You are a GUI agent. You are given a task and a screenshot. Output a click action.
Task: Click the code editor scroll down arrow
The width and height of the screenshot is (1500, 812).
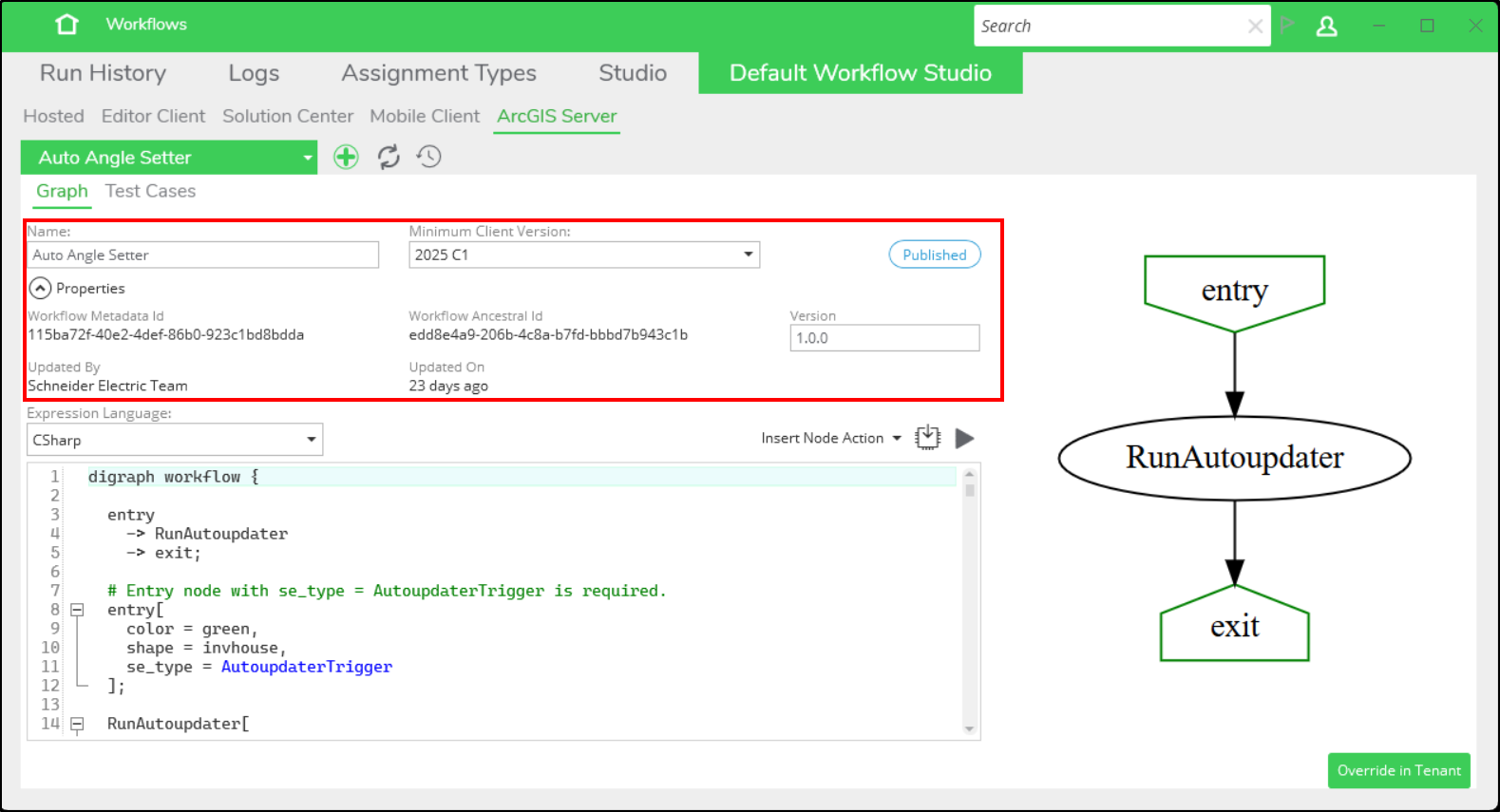click(x=969, y=728)
